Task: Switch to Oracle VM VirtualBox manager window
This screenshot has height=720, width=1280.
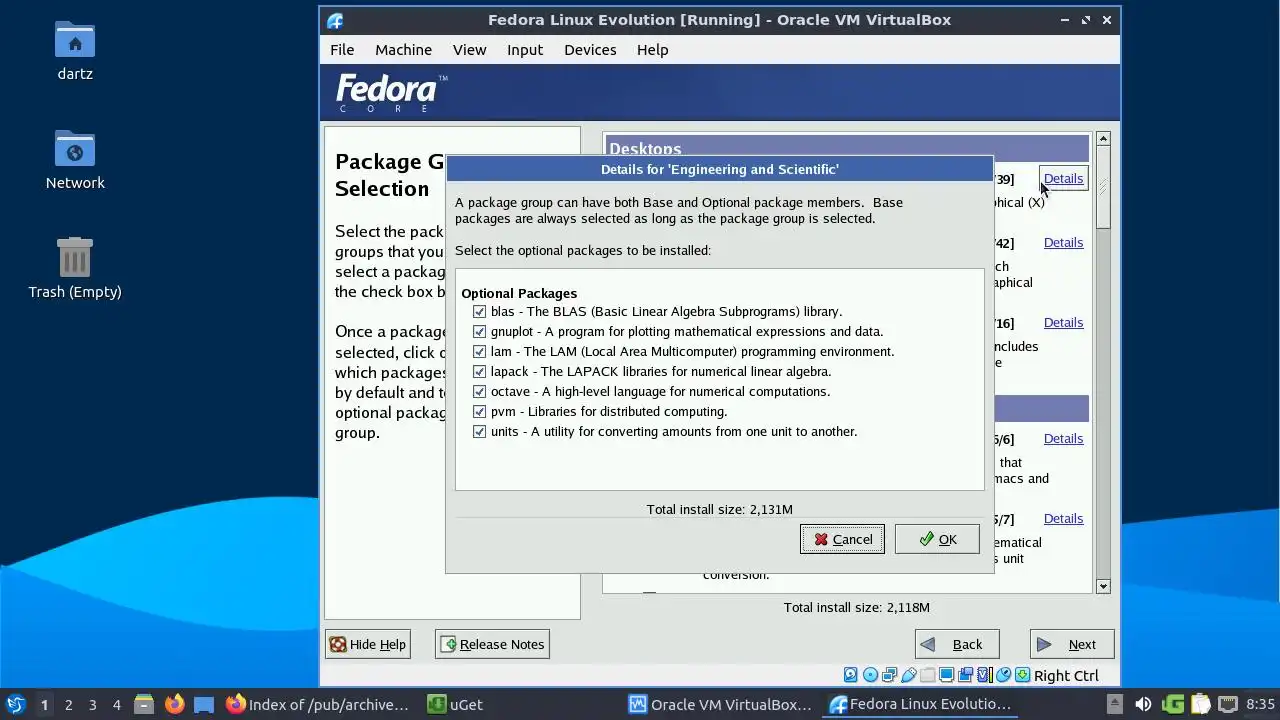Action: 721,704
